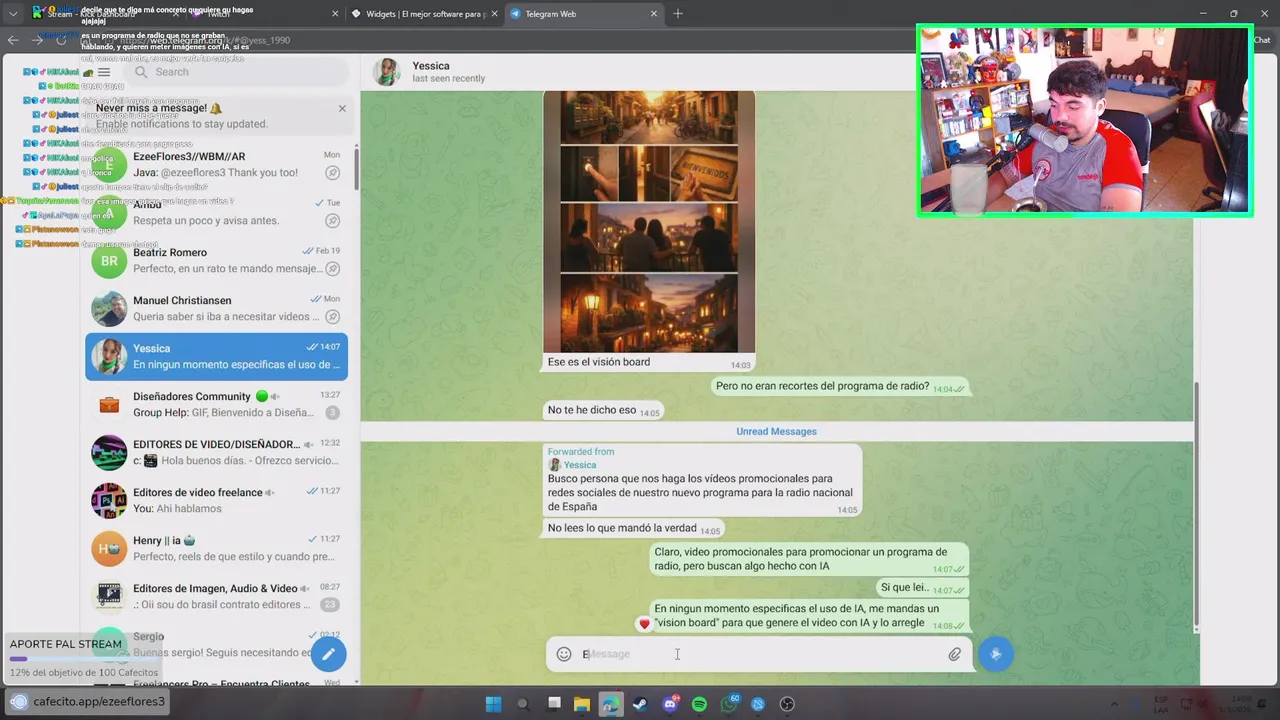Image resolution: width=1280 pixels, height=720 pixels.
Task: Click the paperclip attach file icon
Action: [954, 654]
